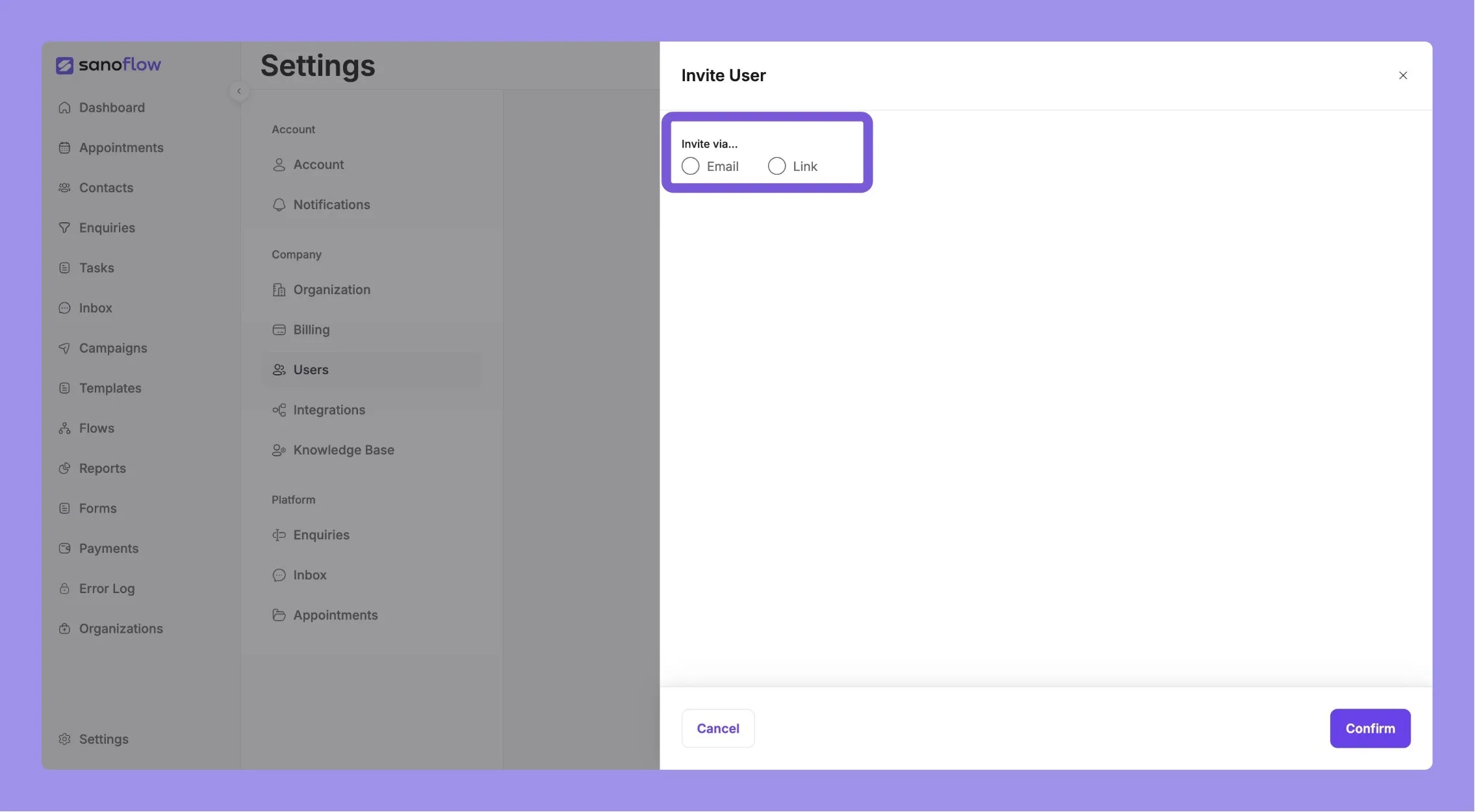Select Integrations settings label
Screen dimensions: 1475x812
click(329, 410)
